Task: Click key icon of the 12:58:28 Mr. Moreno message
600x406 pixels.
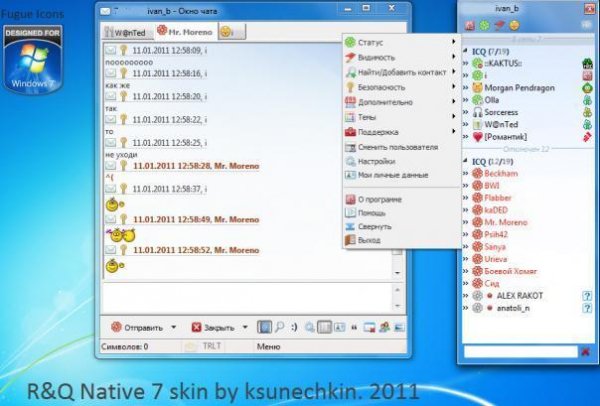Action: [123, 166]
